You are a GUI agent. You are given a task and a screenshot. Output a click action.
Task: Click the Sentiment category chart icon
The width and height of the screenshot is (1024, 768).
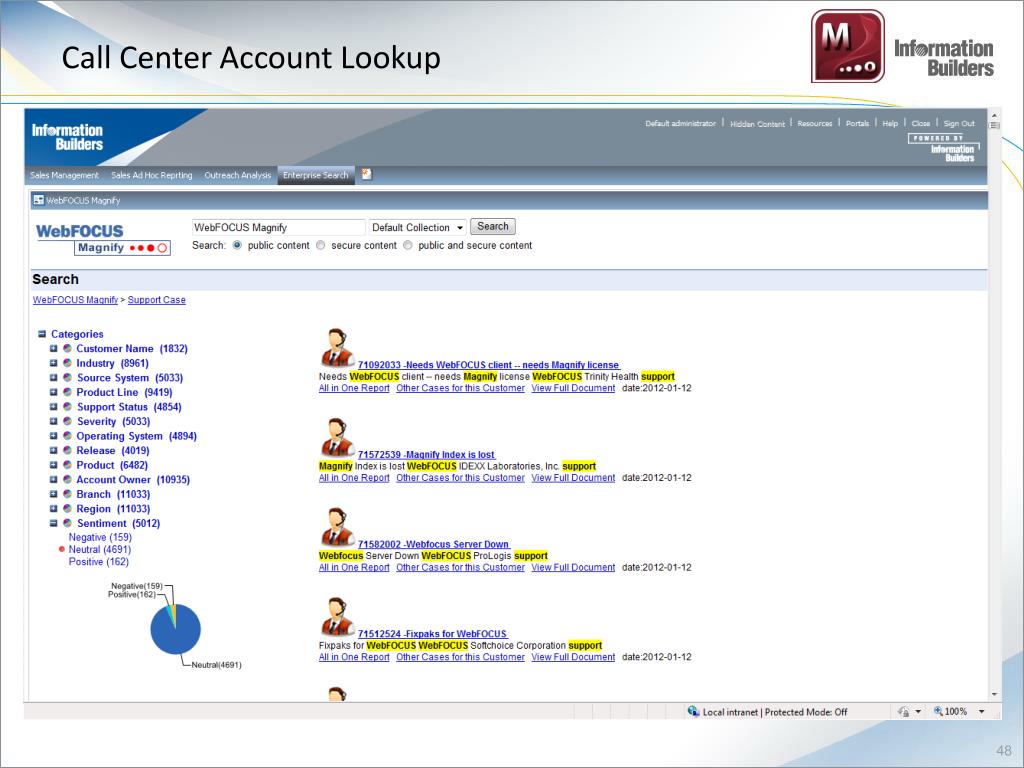[67, 523]
